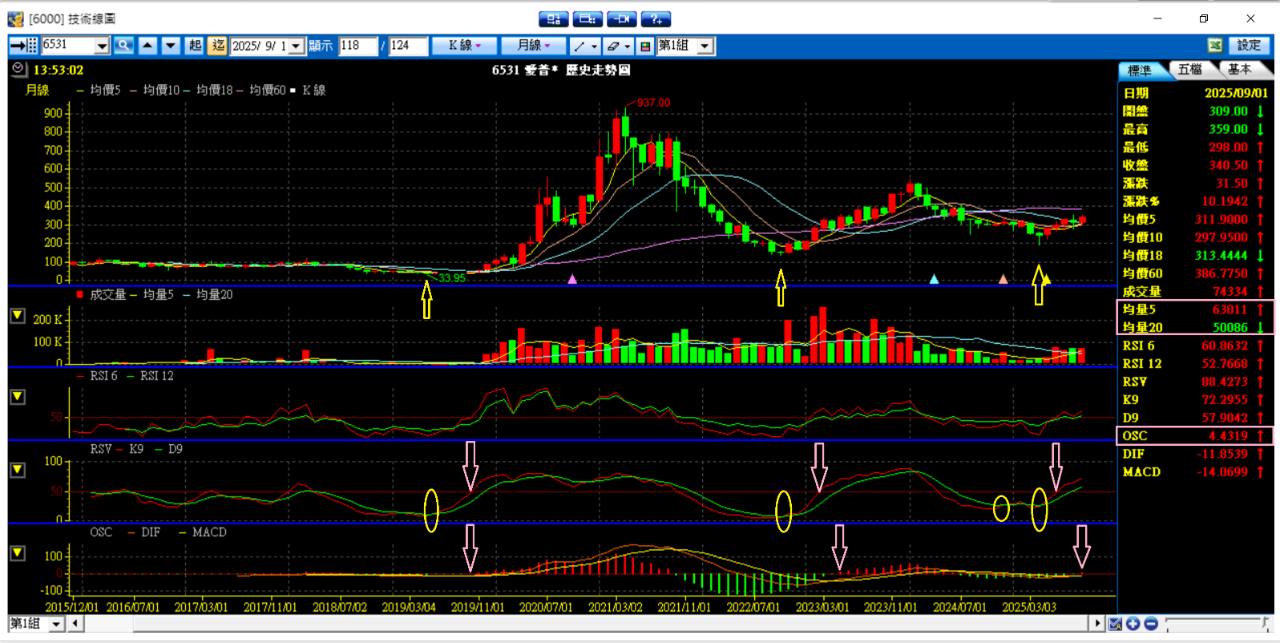Click the Excel export icon

tap(1215, 46)
